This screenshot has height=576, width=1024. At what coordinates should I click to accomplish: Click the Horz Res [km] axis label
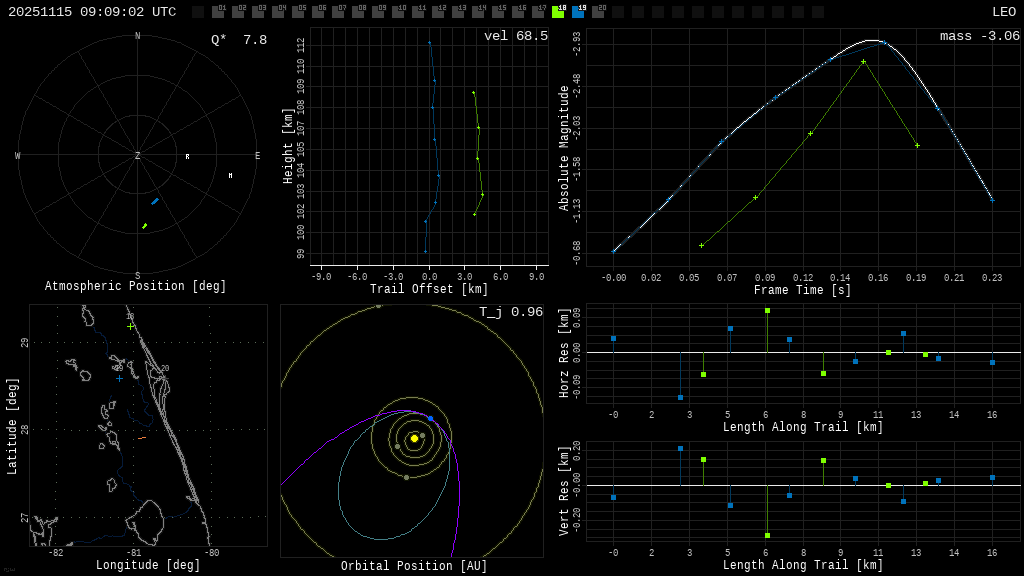coord(564,353)
